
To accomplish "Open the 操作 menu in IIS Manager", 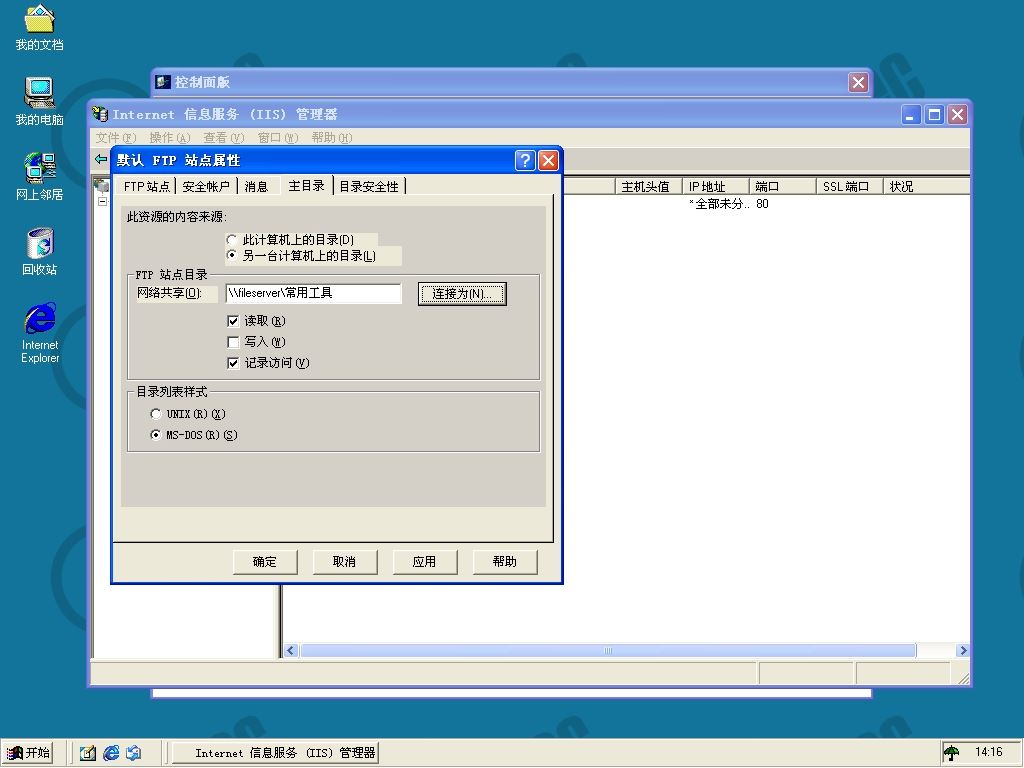I will click(x=170, y=138).
